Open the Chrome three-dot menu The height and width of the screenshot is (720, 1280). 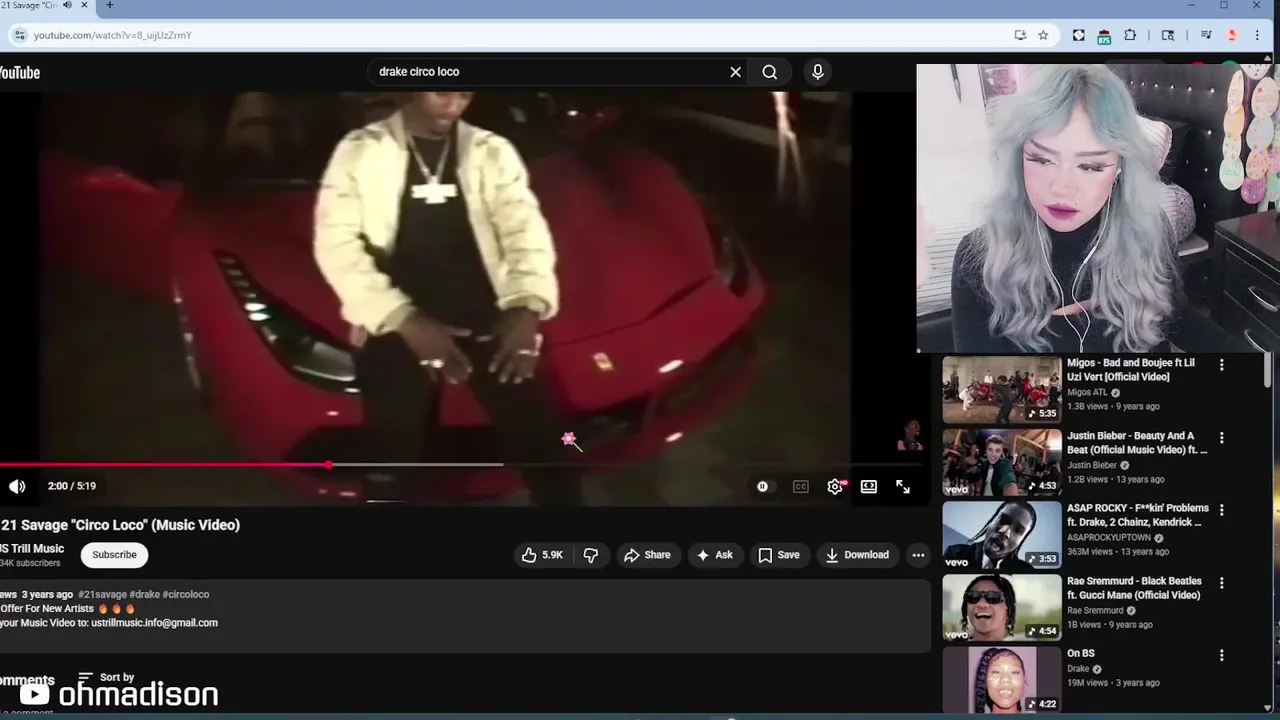point(1258,35)
